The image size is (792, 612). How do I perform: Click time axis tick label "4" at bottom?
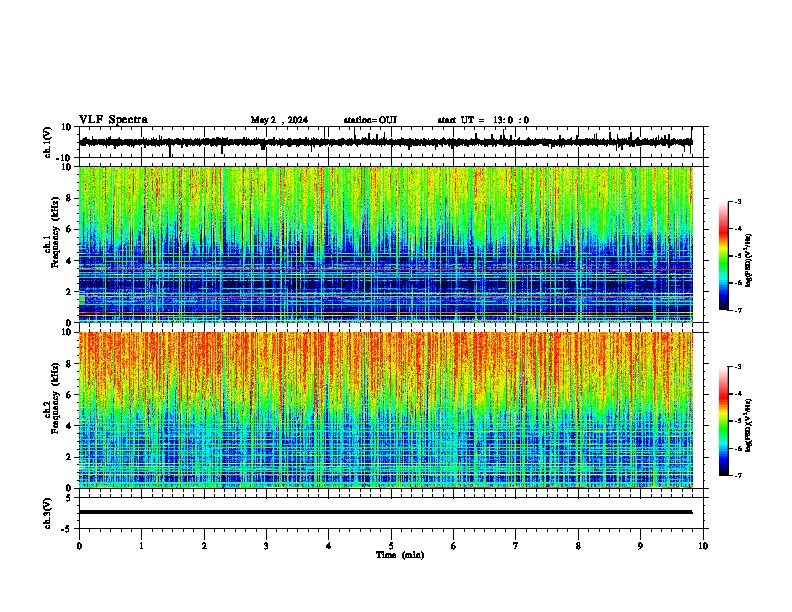click(328, 546)
